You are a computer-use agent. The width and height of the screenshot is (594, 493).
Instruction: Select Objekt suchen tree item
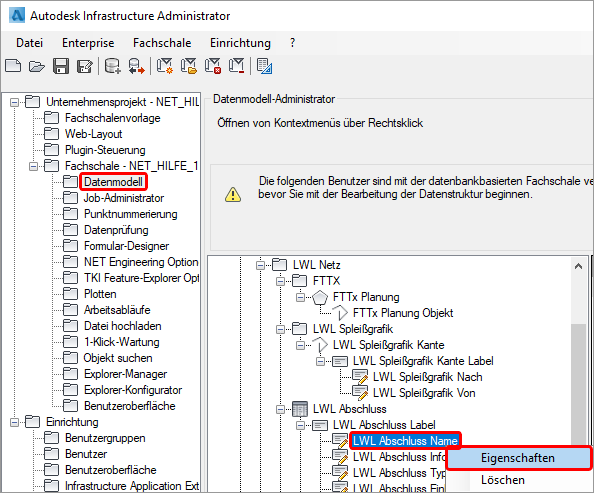[118, 358]
